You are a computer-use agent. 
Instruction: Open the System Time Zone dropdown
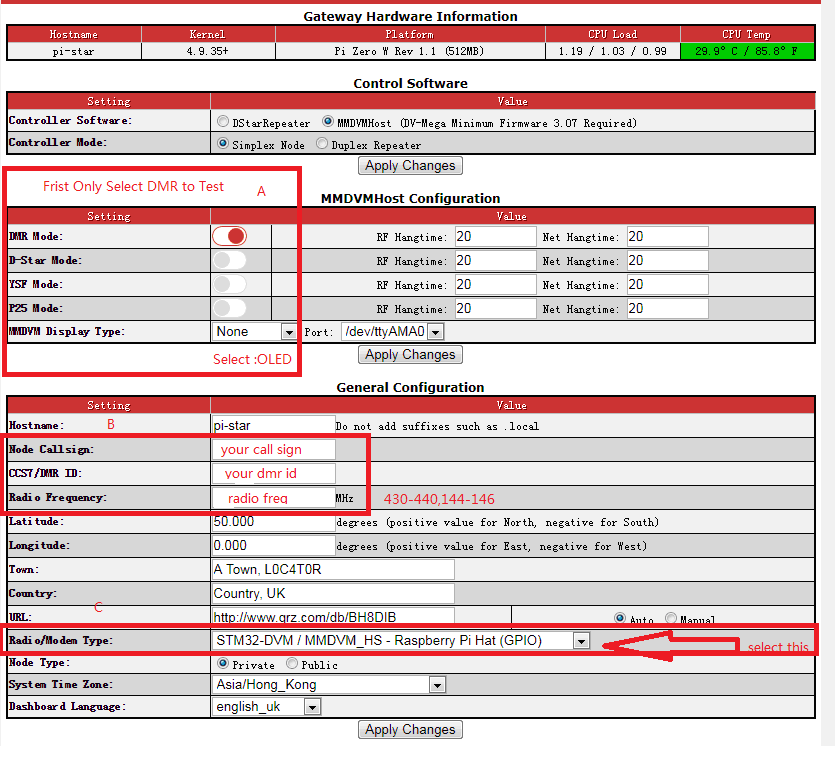click(x=329, y=685)
